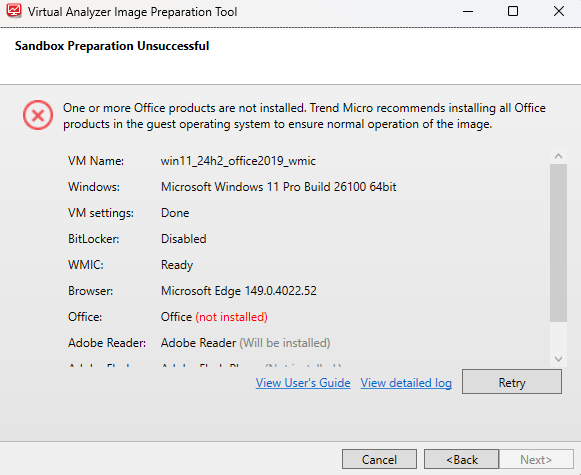Click the scroll up arrow of details list
The height and width of the screenshot is (475, 581).
coord(558,156)
